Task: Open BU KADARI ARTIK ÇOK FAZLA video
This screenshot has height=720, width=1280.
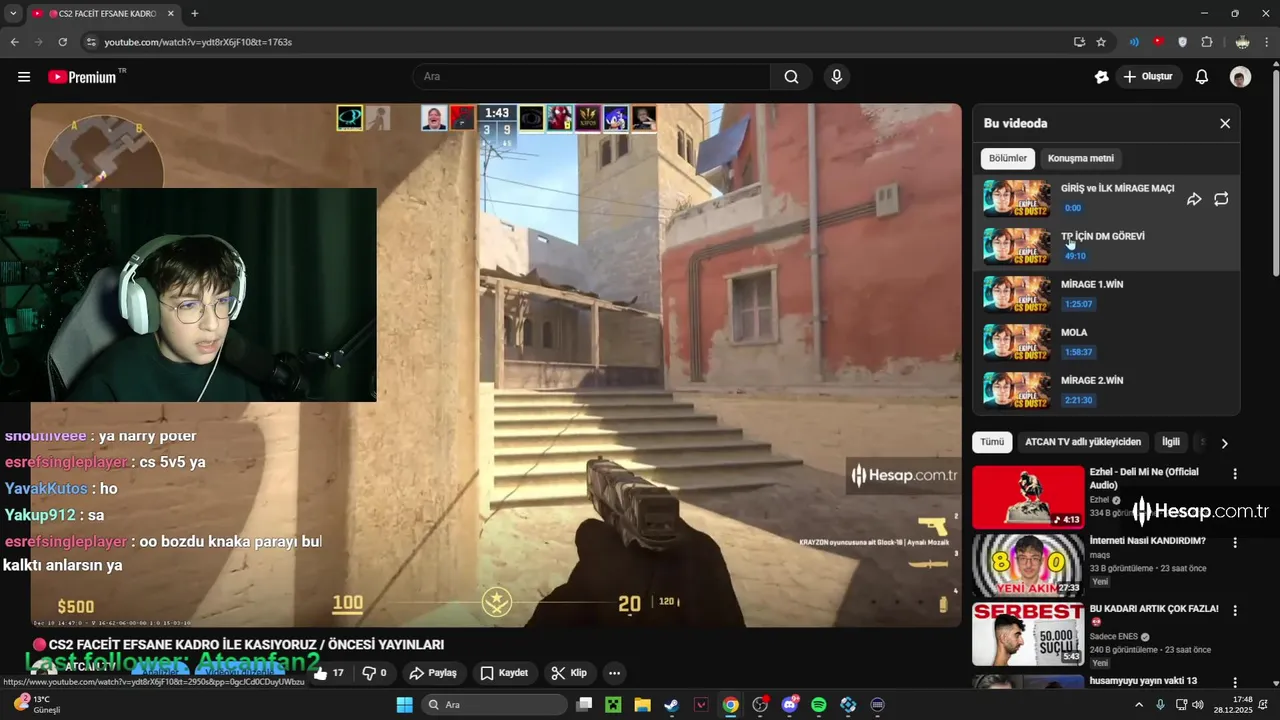Action: tap(1028, 634)
